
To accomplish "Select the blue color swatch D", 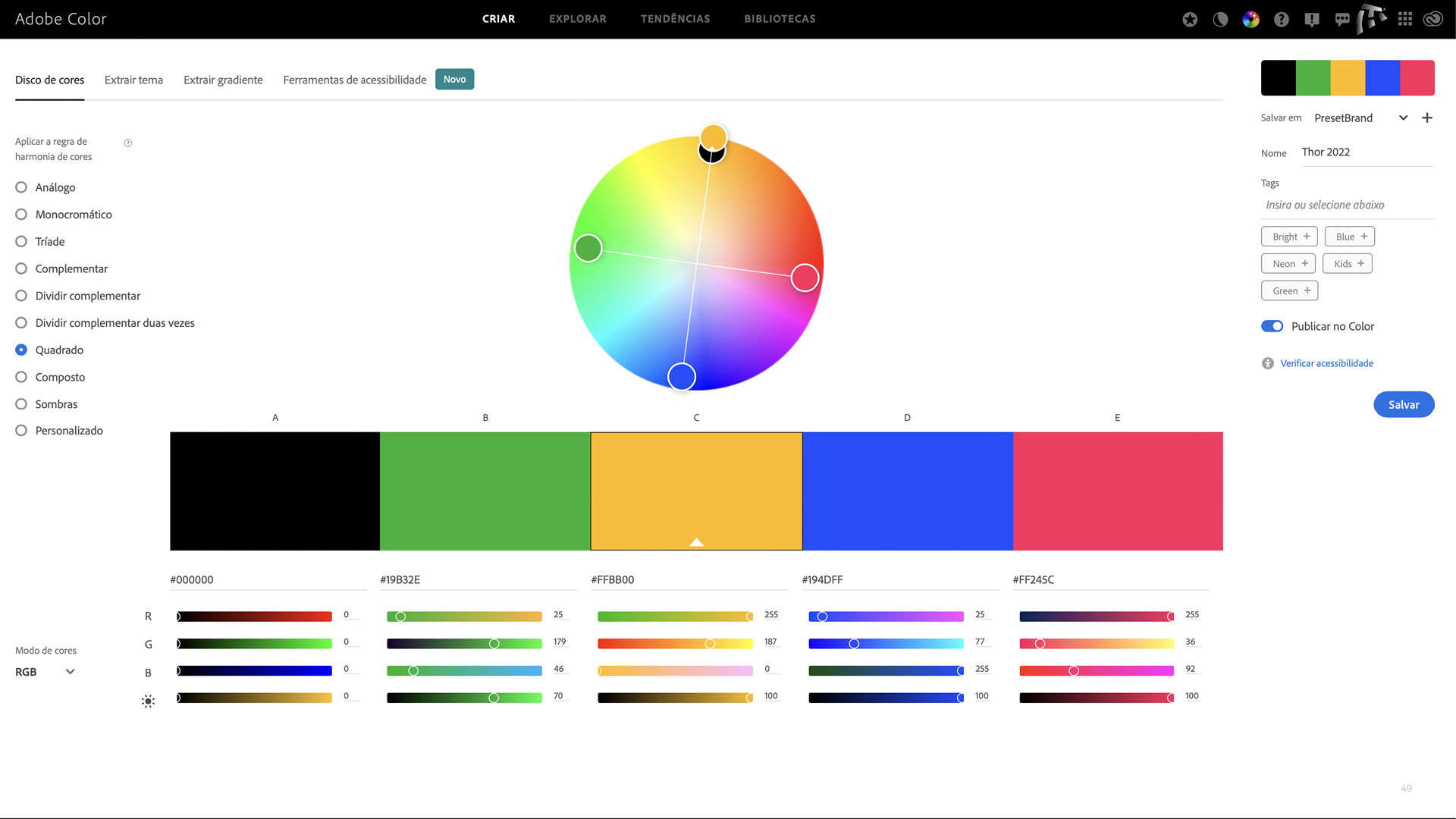I will [x=907, y=491].
